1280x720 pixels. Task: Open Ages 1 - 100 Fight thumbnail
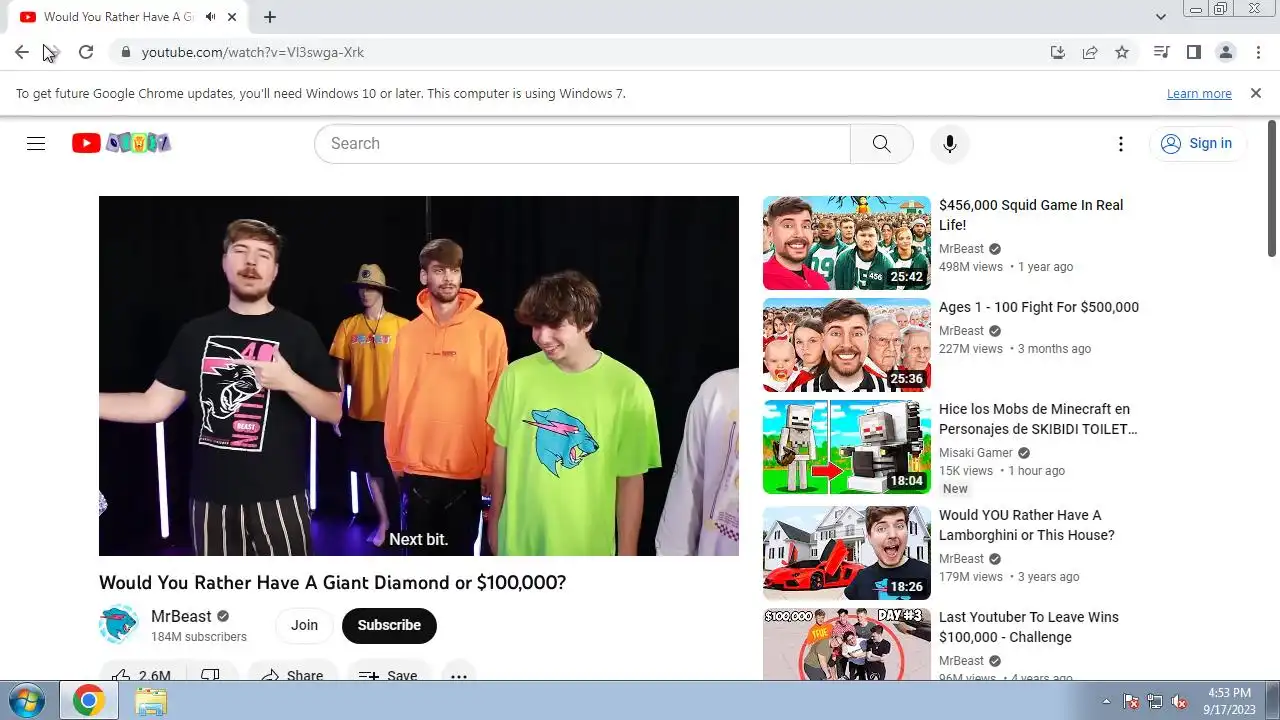click(x=847, y=345)
